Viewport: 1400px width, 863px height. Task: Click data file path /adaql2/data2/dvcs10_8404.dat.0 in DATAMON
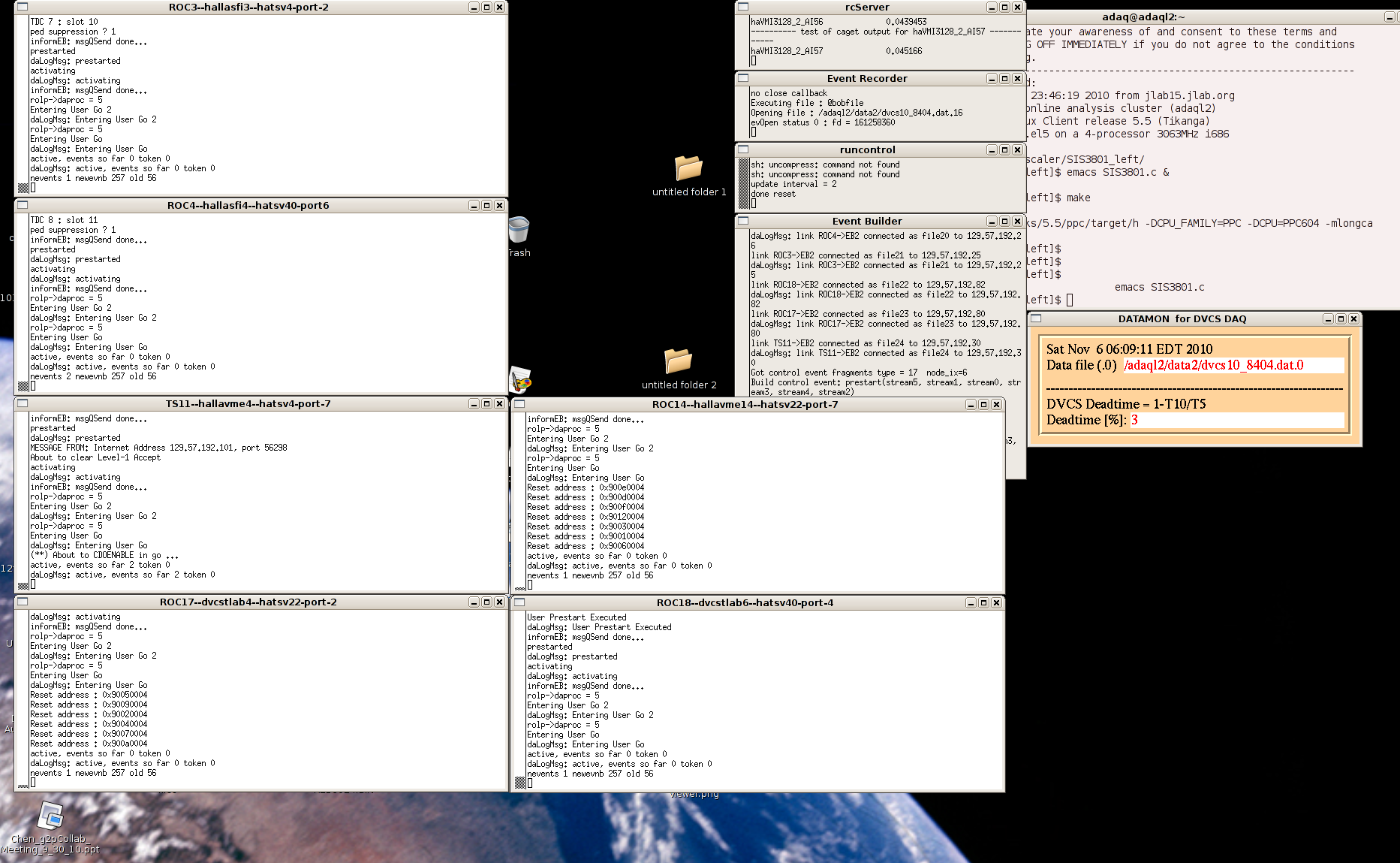[1213, 365]
